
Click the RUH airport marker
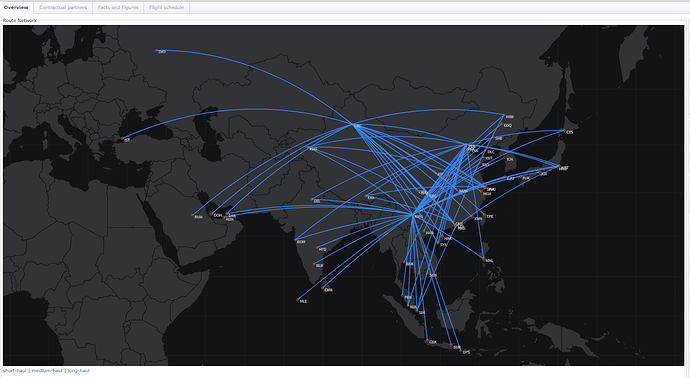click(193, 215)
